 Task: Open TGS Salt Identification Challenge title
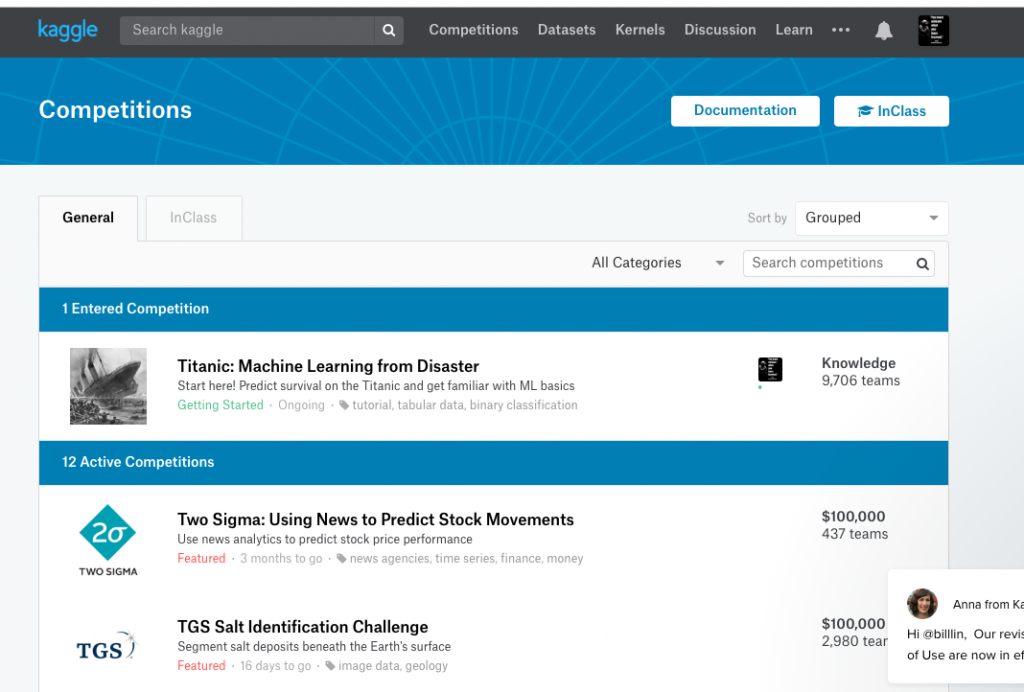(302, 627)
